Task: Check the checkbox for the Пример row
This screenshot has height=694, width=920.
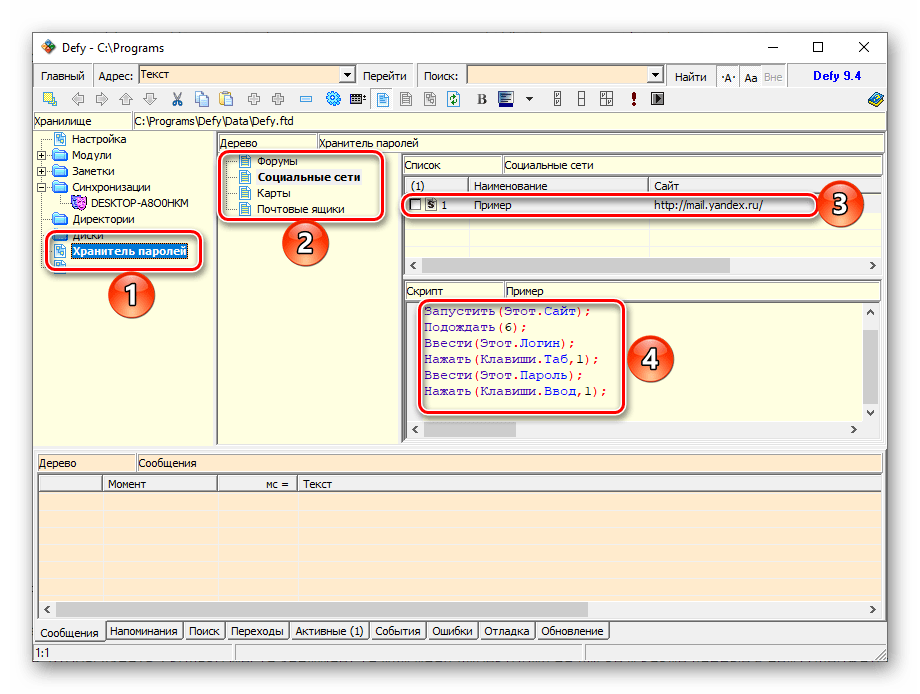Action: coord(416,205)
